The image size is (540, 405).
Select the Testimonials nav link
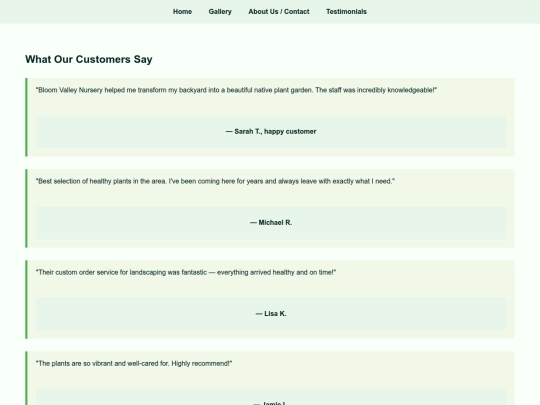coord(346,12)
